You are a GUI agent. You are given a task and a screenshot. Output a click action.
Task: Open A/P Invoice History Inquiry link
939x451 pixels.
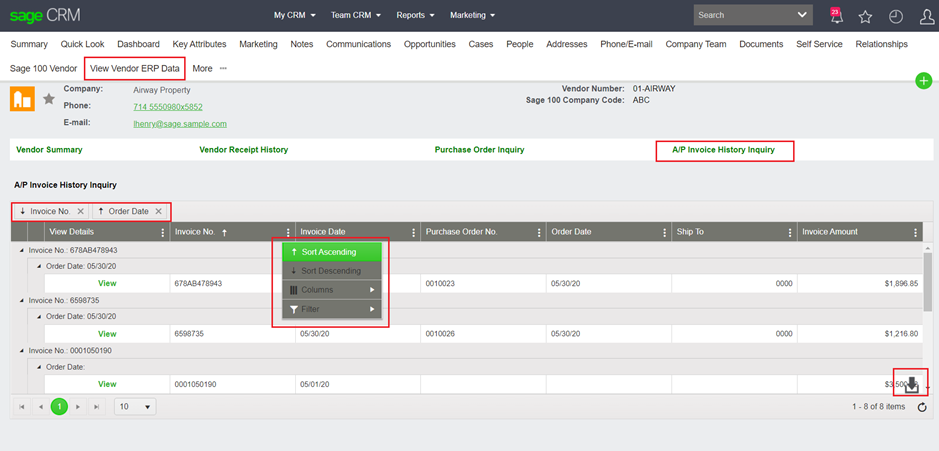click(x=723, y=150)
